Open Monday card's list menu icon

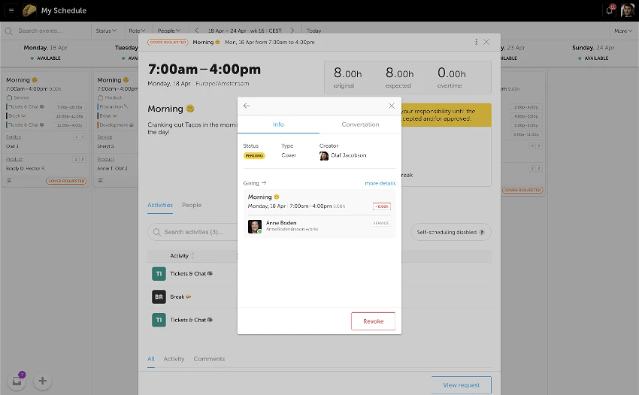click(9, 180)
